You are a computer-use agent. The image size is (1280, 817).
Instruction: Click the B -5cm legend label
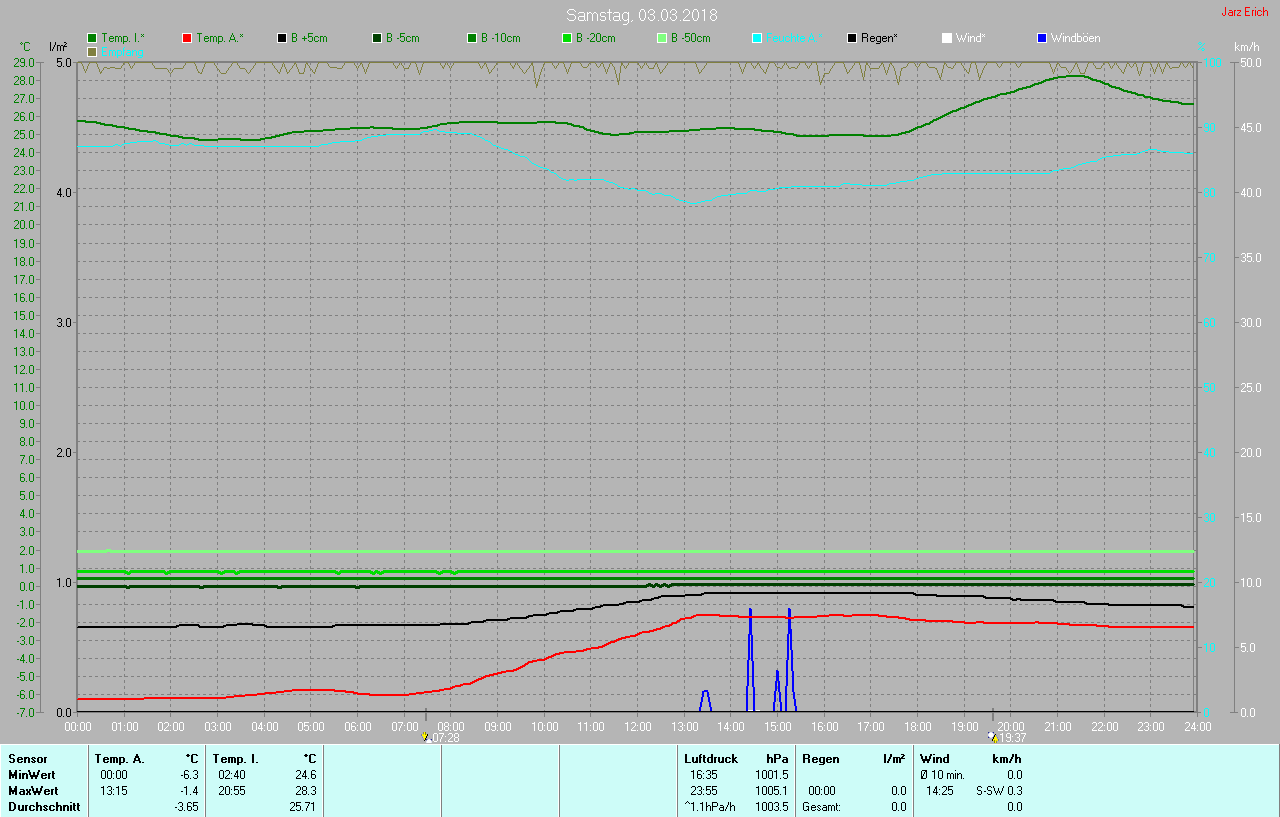(x=403, y=38)
